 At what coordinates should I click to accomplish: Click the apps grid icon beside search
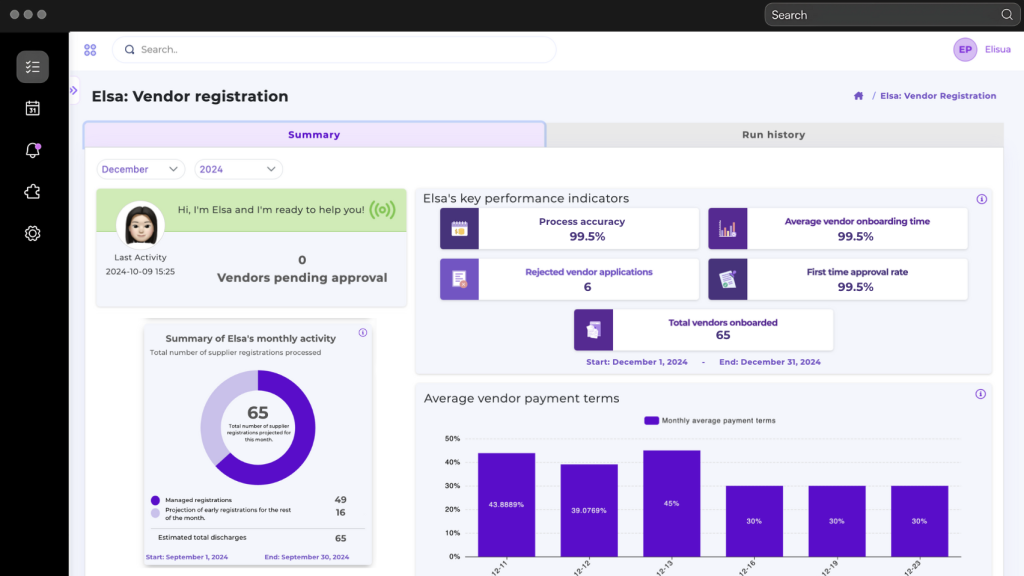tap(90, 50)
